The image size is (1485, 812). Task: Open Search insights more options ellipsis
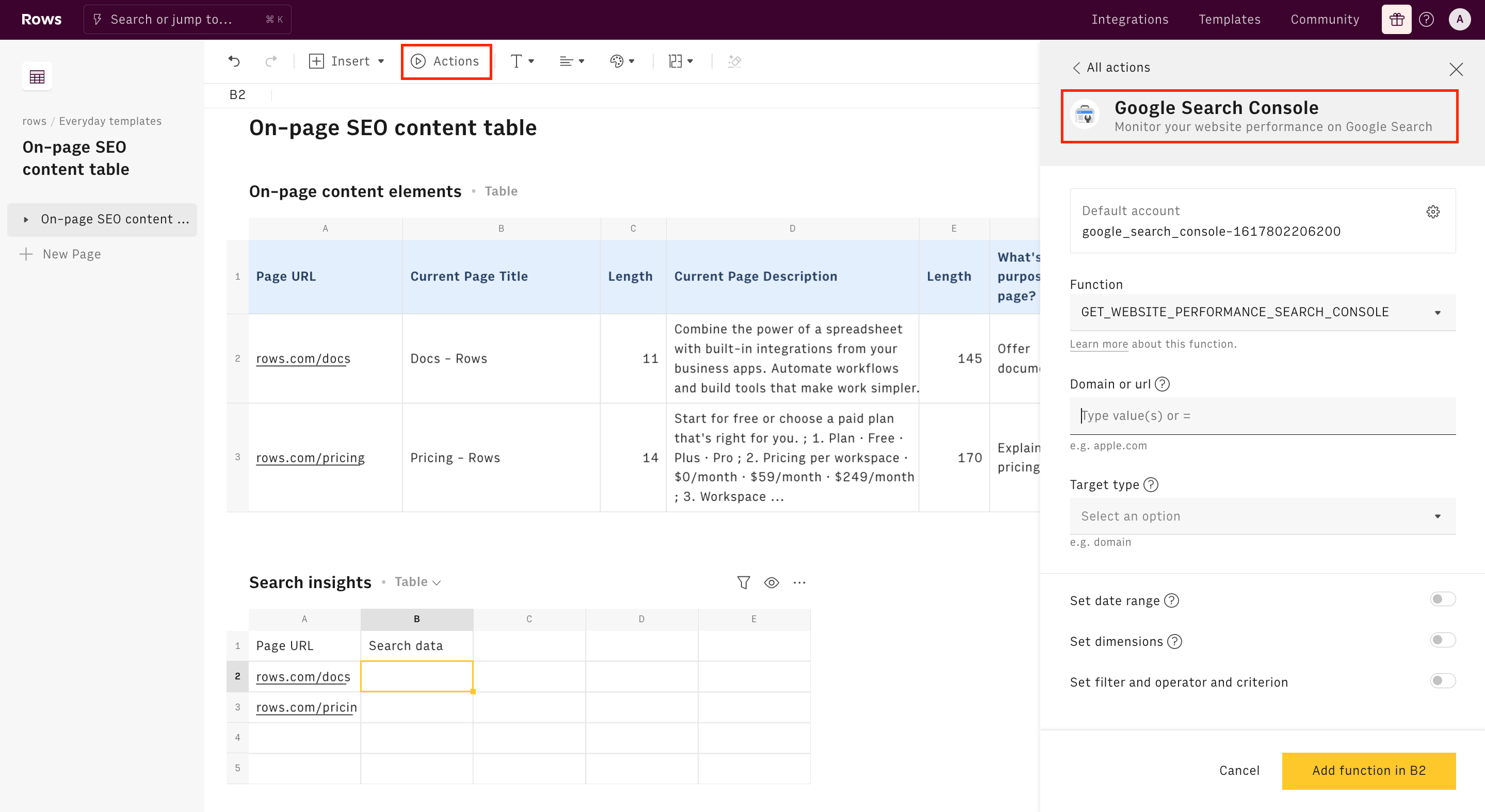799,582
